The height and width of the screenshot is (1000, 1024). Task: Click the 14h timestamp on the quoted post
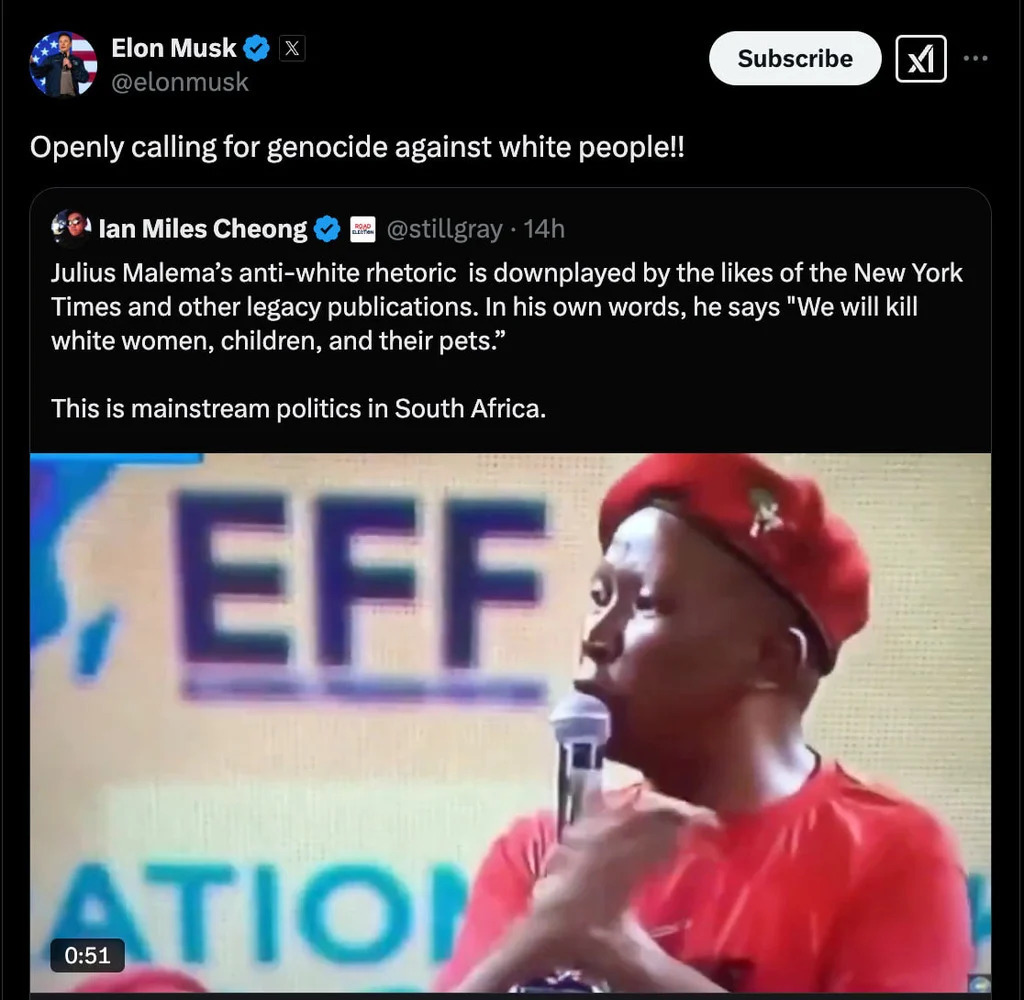[x=544, y=230]
